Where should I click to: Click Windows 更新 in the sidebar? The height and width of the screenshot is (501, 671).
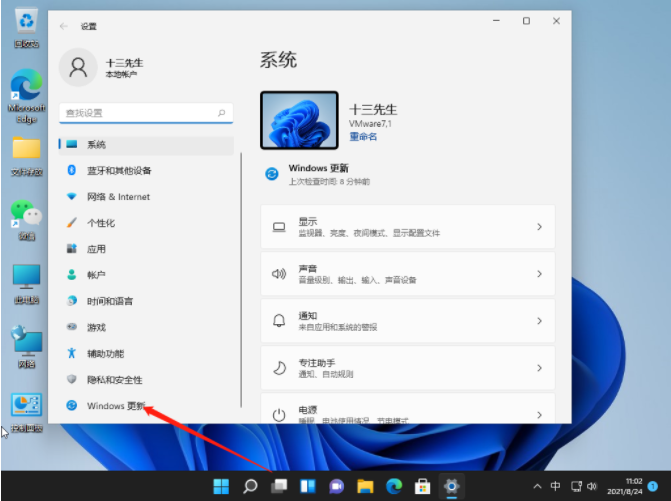(x=115, y=406)
